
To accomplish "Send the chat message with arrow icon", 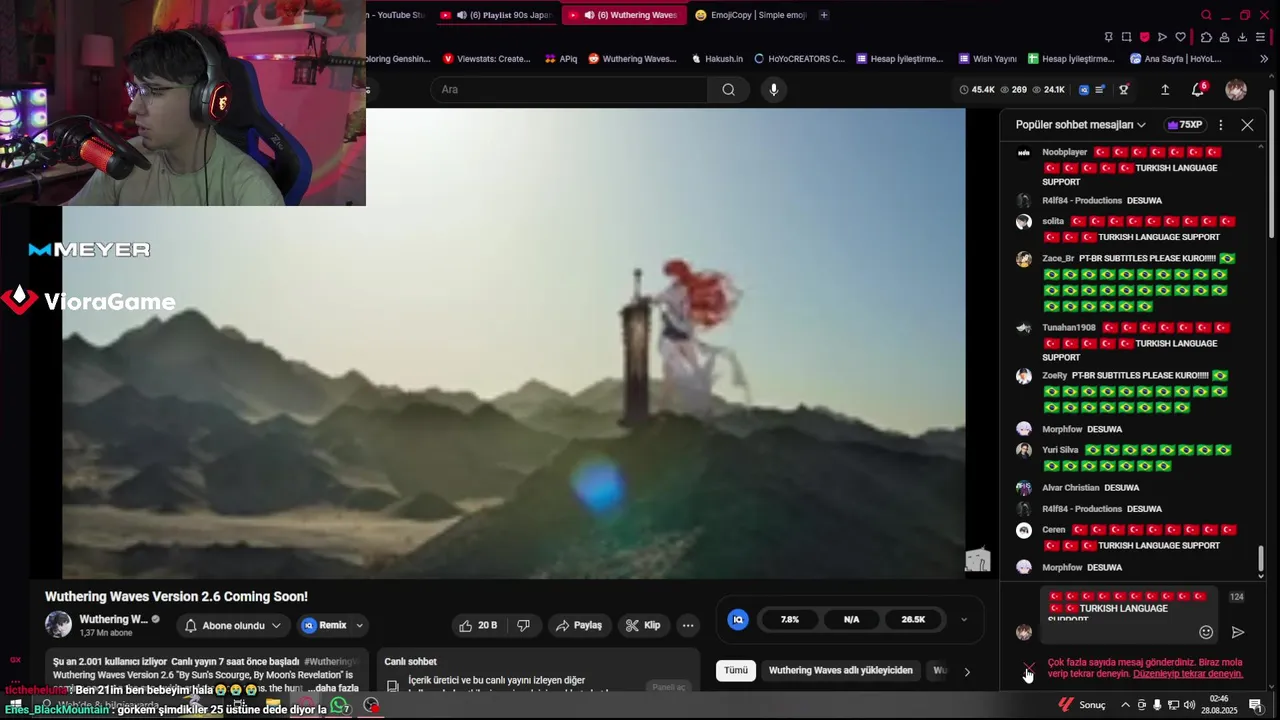I will tap(1238, 632).
